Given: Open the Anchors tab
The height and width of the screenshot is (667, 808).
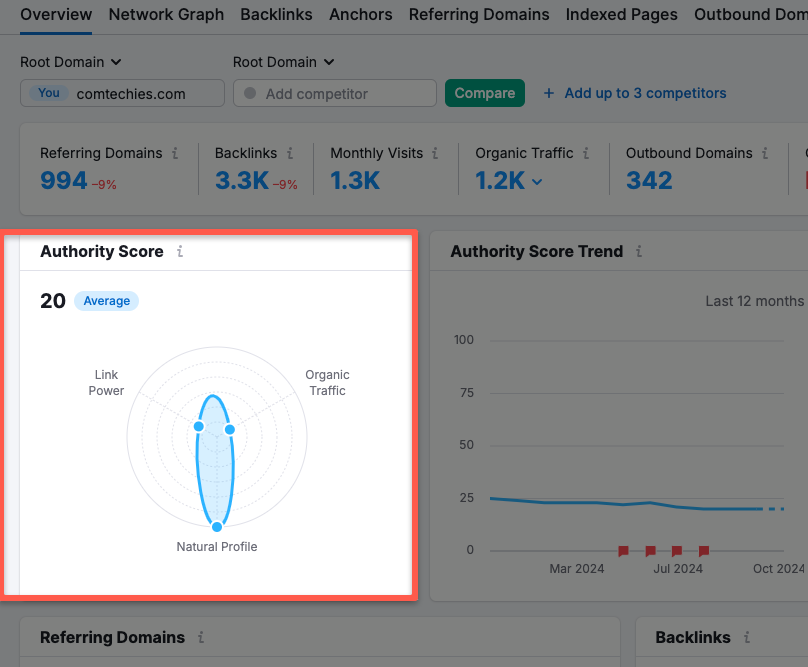Looking at the screenshot, I should click(360, 15).
